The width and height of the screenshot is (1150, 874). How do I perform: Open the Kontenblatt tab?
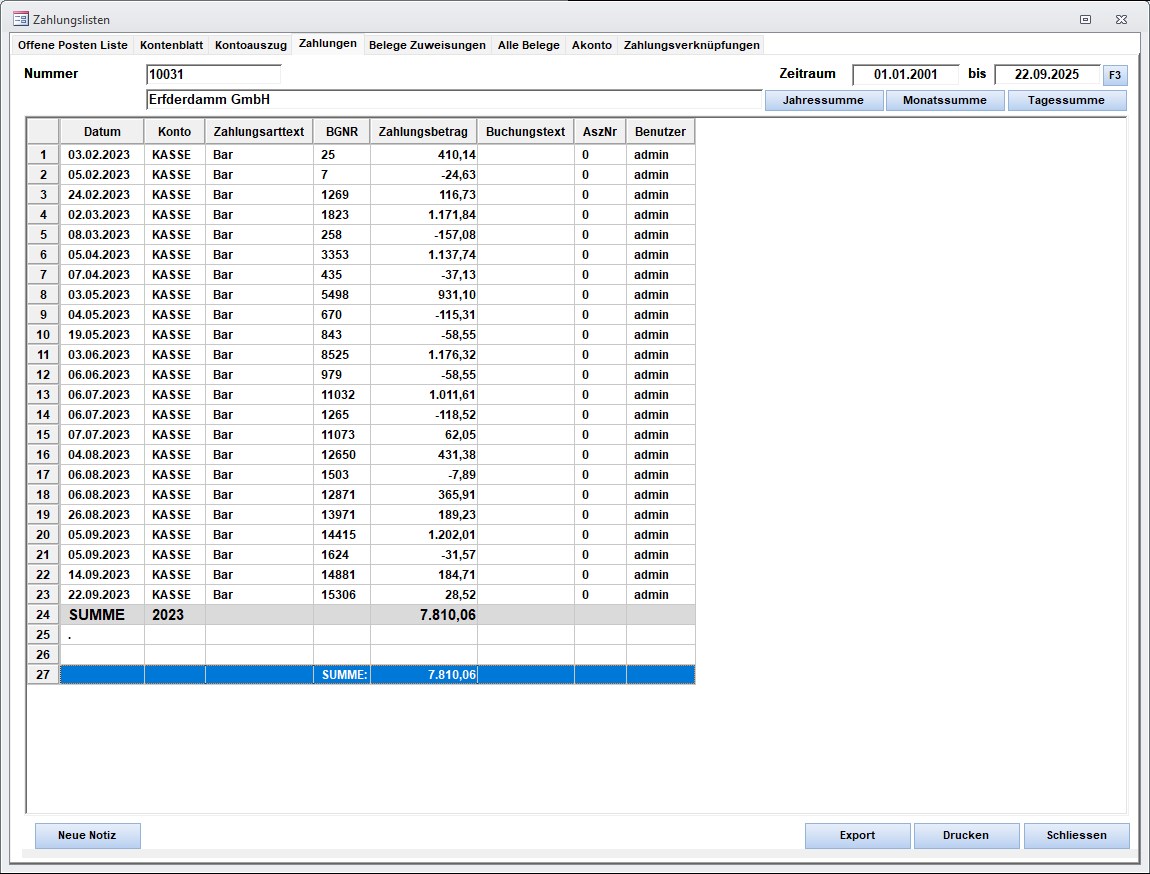click(171, 45)
